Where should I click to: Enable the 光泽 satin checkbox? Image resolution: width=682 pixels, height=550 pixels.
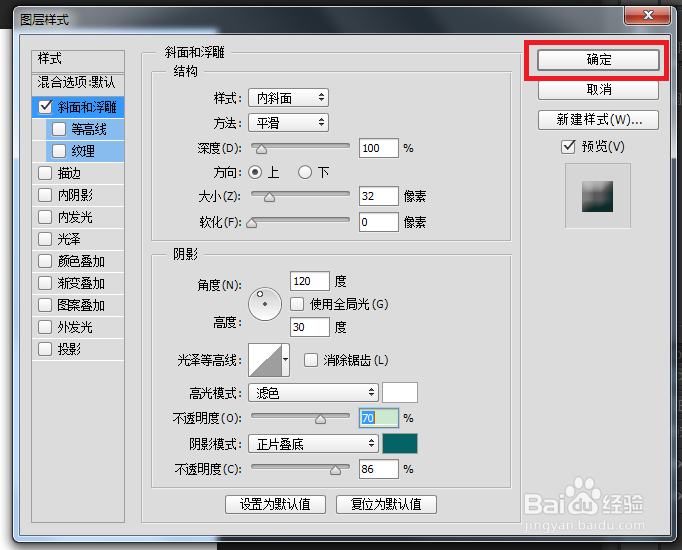click(45, 239)
